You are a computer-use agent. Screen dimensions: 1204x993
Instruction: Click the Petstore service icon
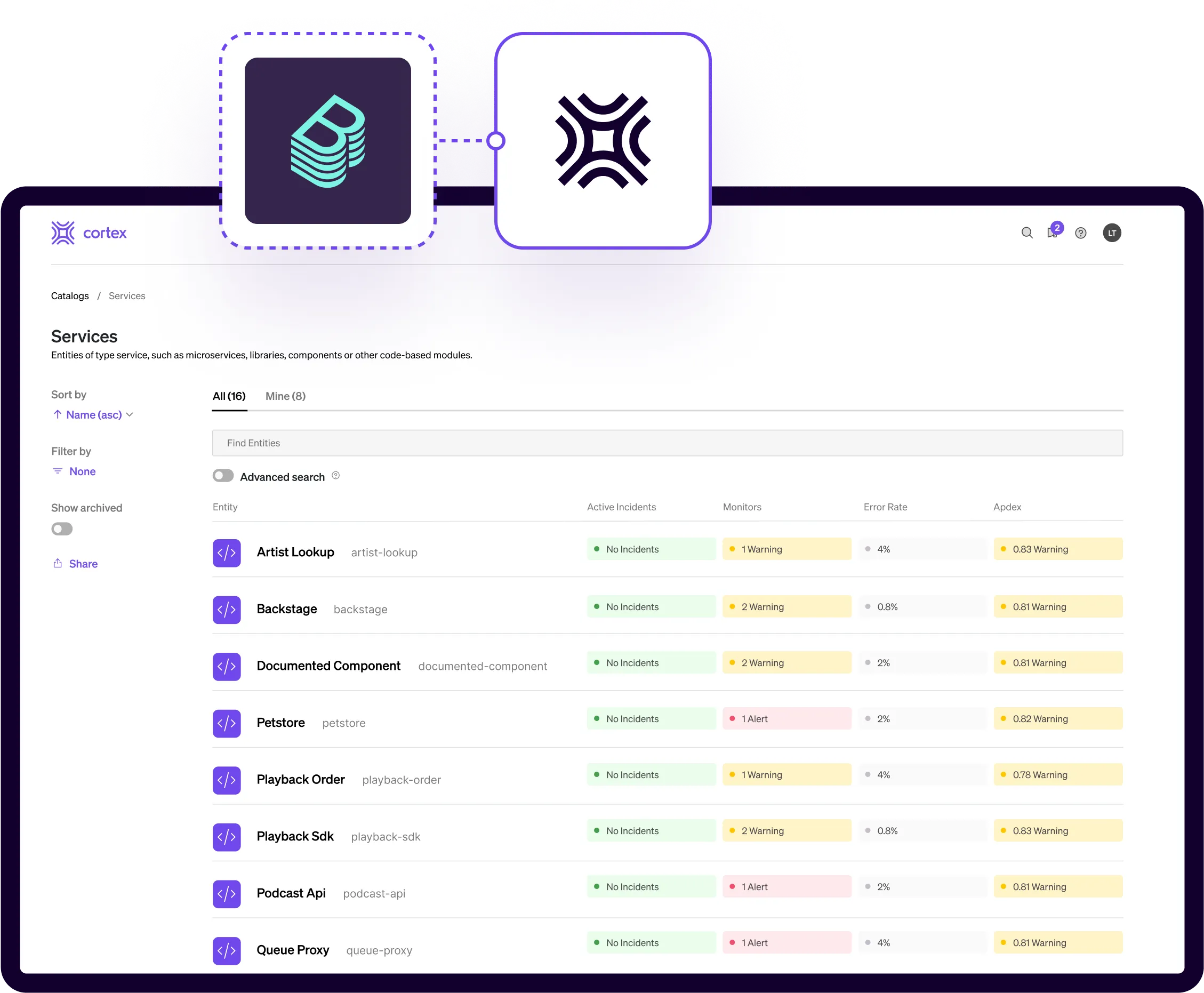point(227,723)
